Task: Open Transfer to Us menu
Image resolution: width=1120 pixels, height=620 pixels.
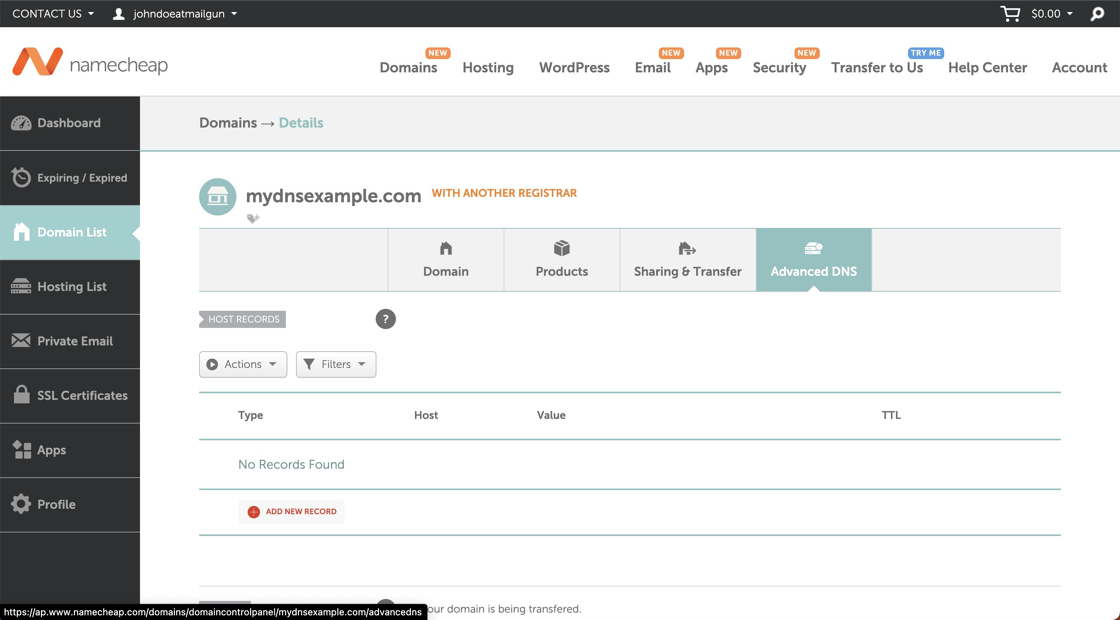Action: pos(877,67)
